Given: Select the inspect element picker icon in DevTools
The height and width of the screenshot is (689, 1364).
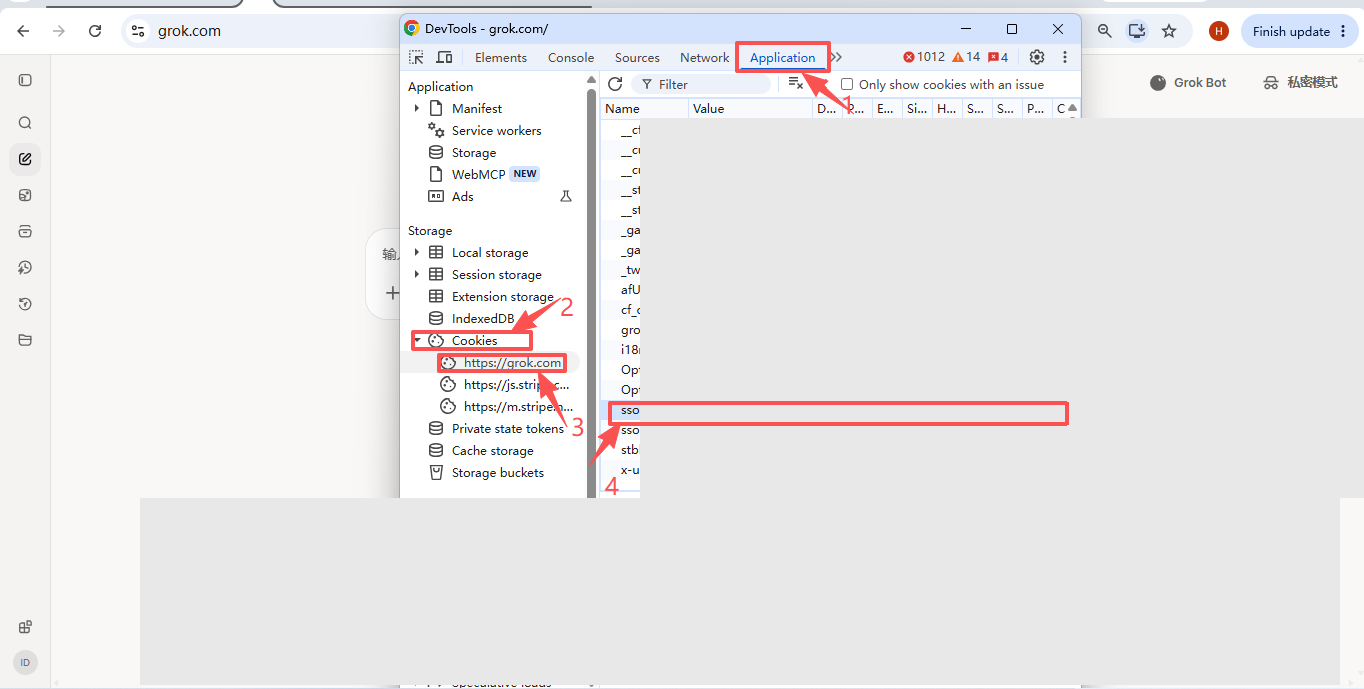Looking at the screenshot, I should point(416,58).
